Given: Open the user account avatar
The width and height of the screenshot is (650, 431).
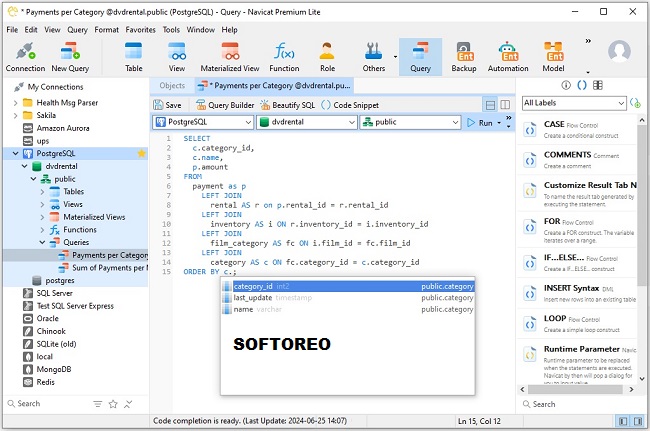Looking at the screenshot, I should (619, 51).
